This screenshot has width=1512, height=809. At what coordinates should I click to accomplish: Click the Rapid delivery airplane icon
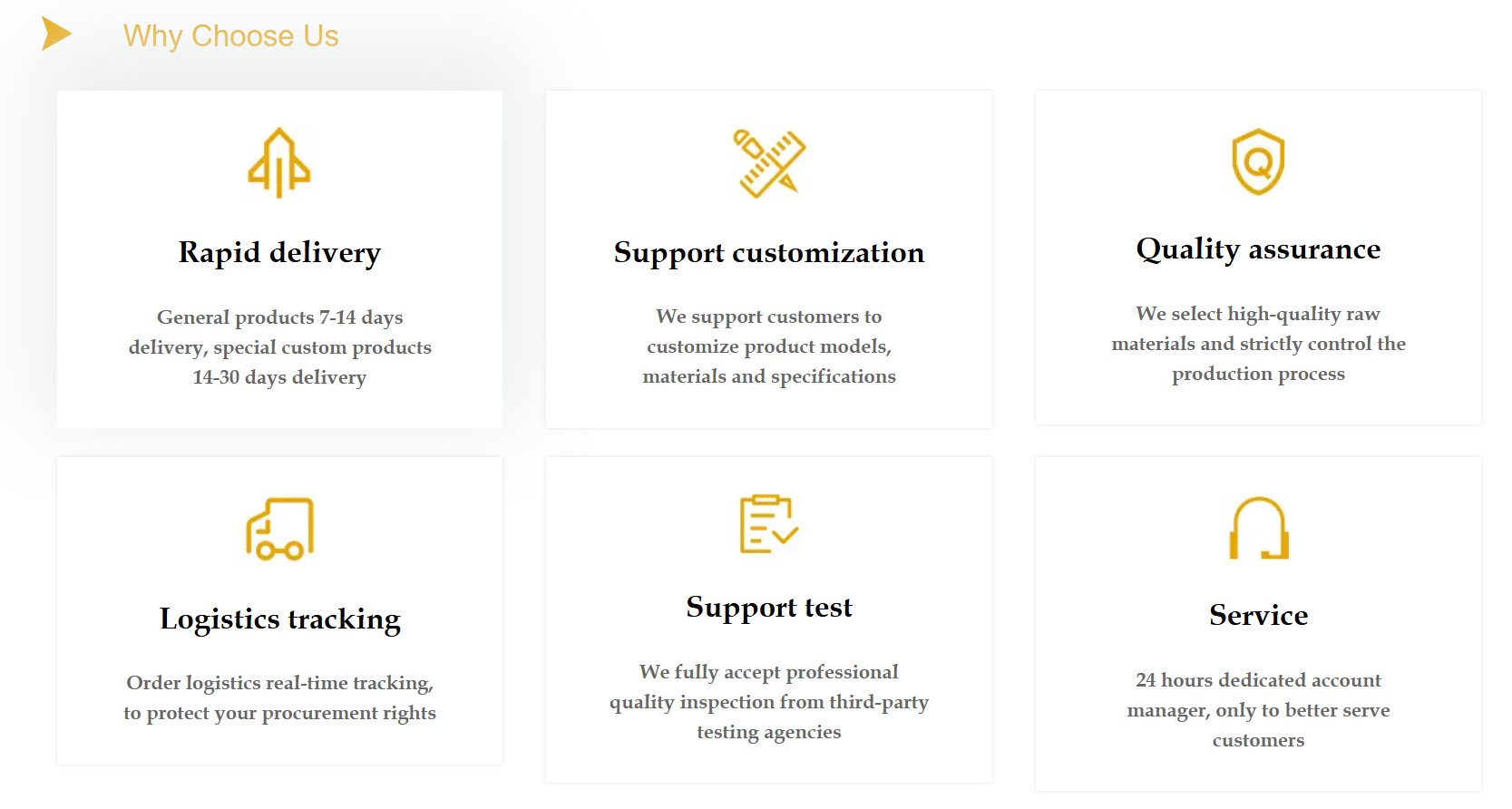(x=279, y=163)
